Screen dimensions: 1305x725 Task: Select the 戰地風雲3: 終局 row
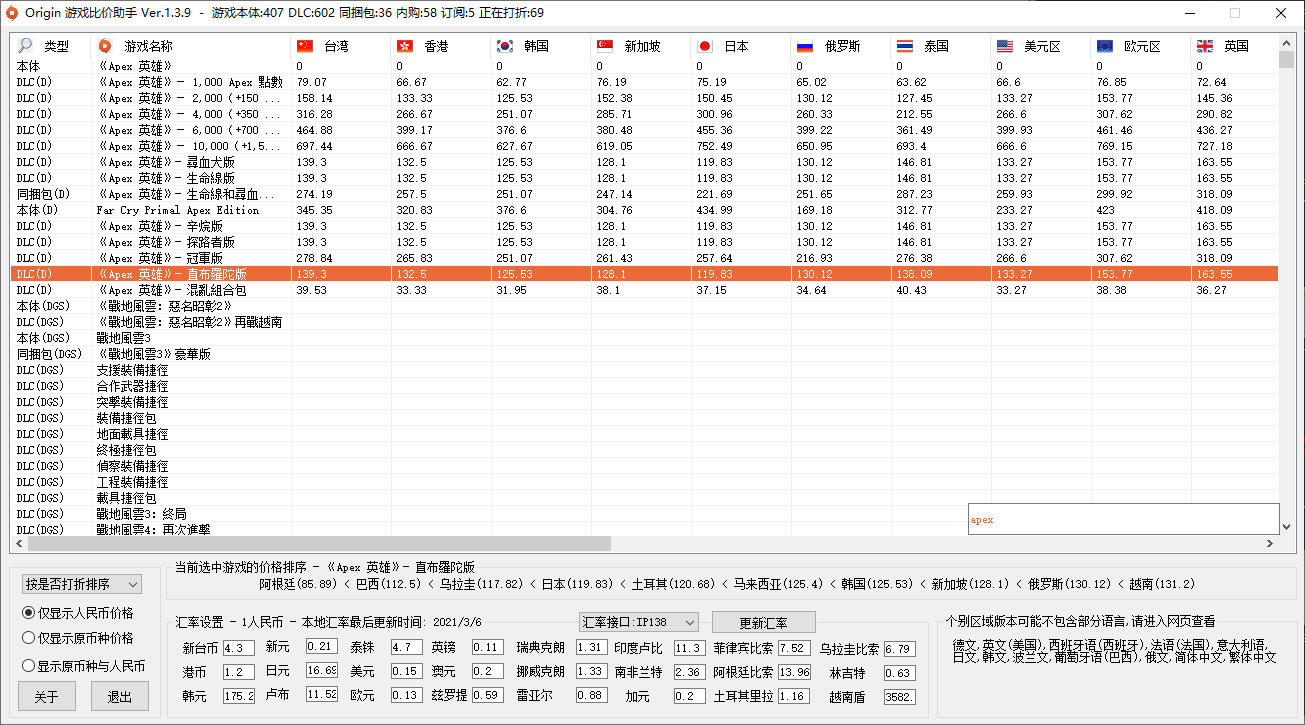click(645, 514)
